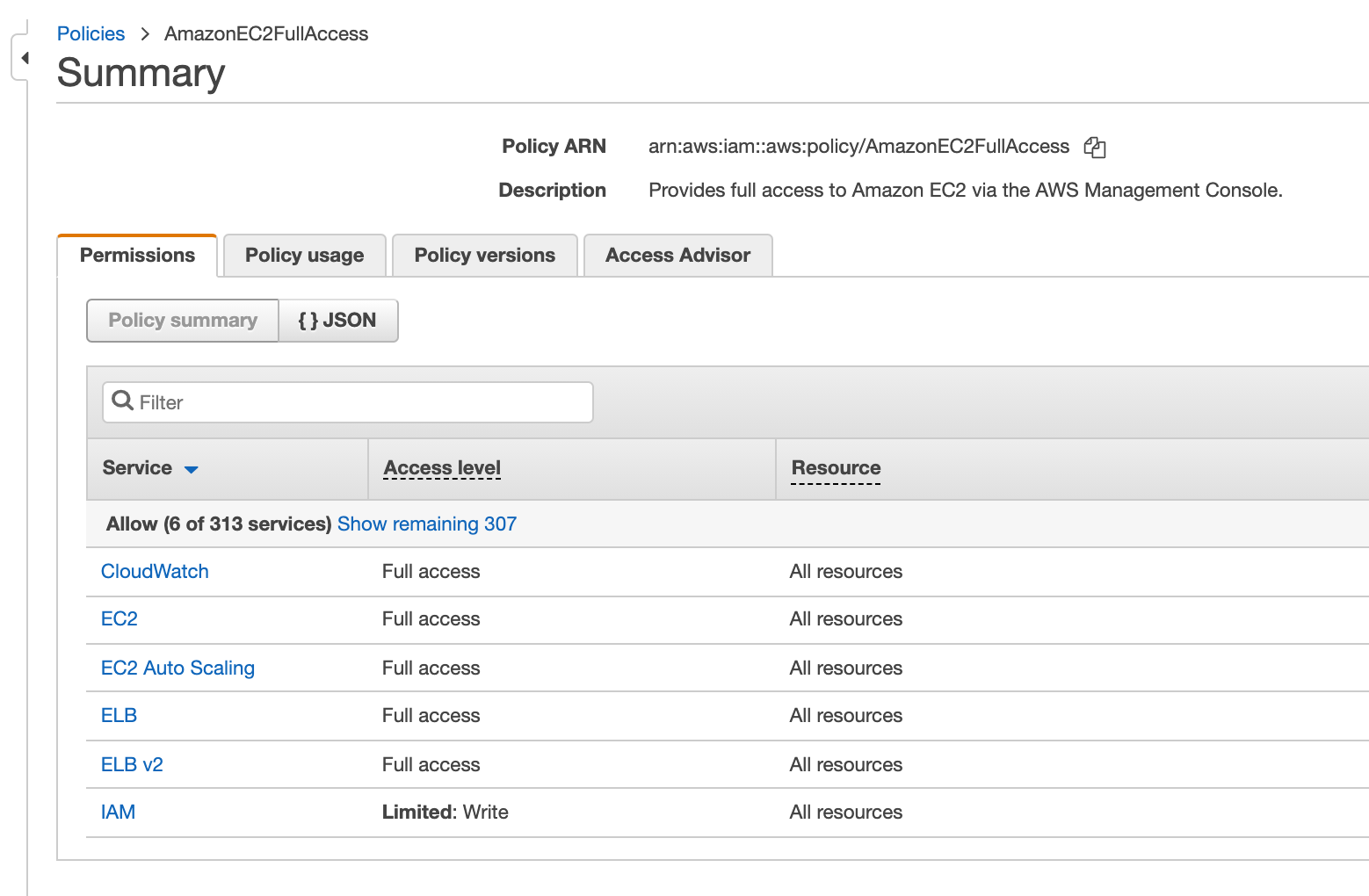Click the JSON braces icon button
This screenshot has height=896, width=1369.
338,320
